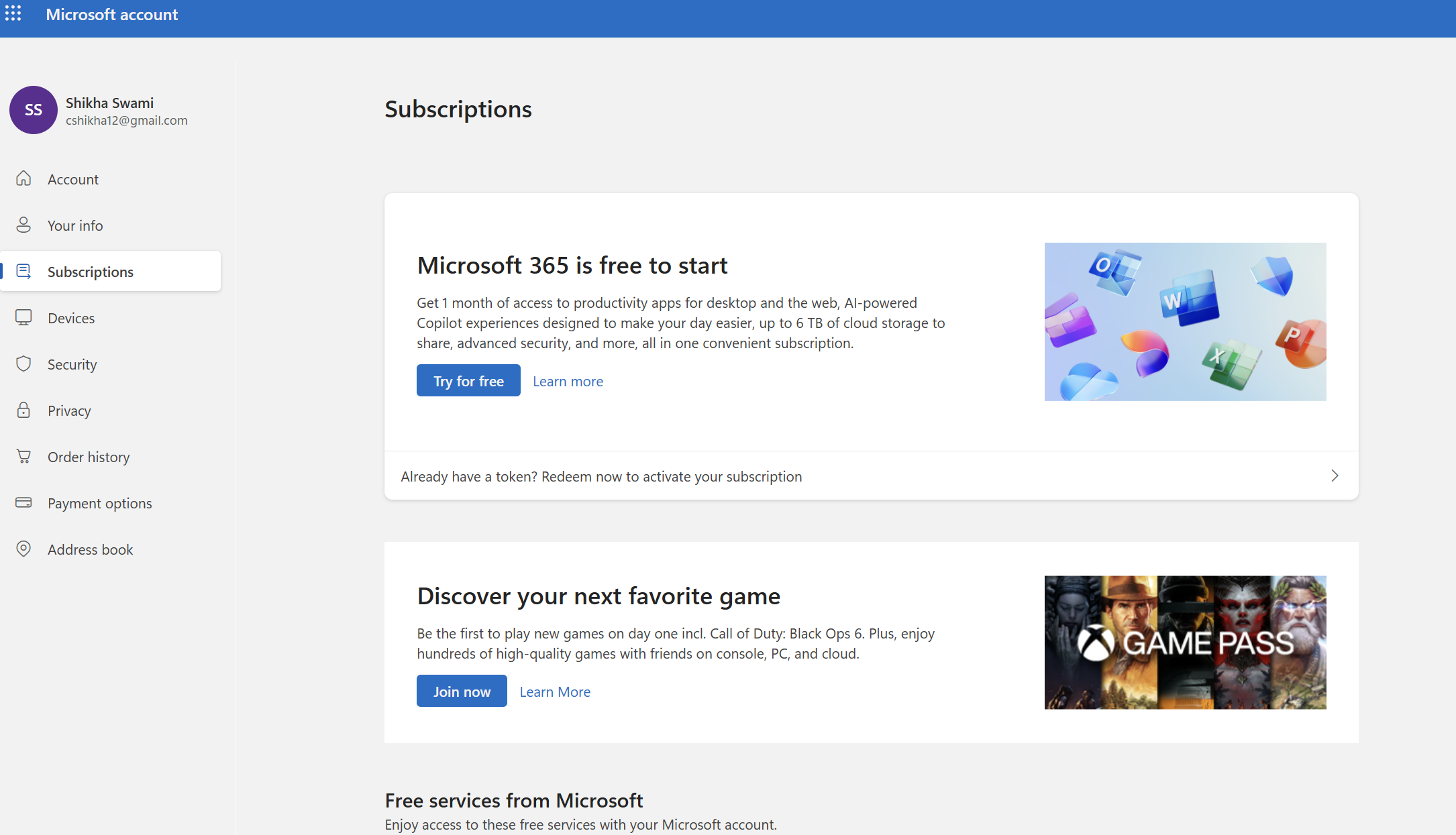Viewport: 1456px width, 835px height.
Task: Click the Account home icon in sidebar
Action: 23,178
